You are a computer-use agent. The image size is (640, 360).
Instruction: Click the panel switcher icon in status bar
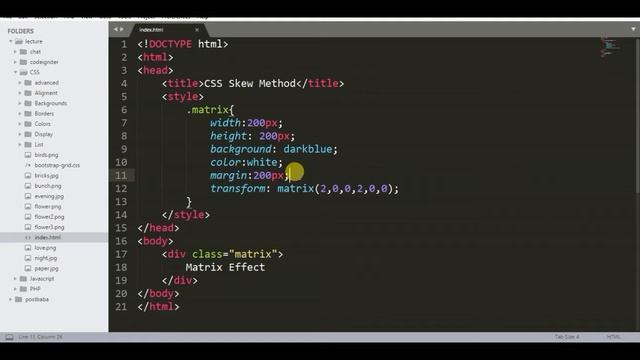(9, 337)
